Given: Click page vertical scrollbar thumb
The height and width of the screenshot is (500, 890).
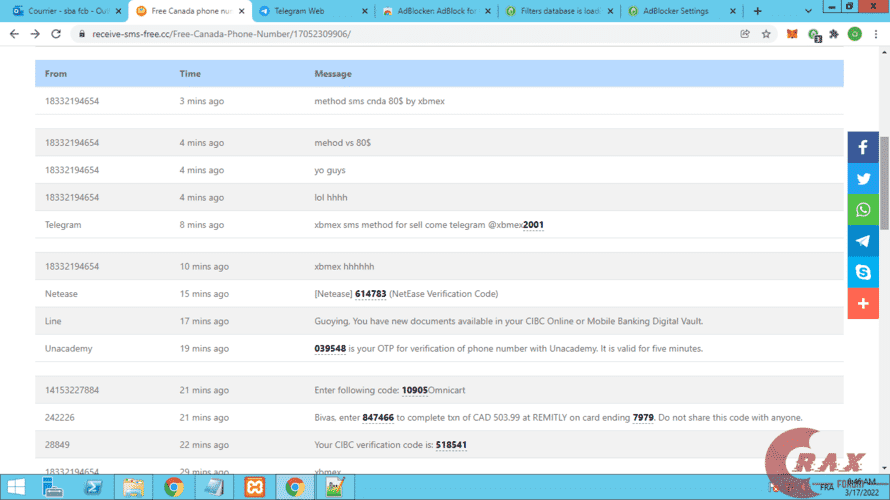Looking at the screenshot, I should point(884,183).
